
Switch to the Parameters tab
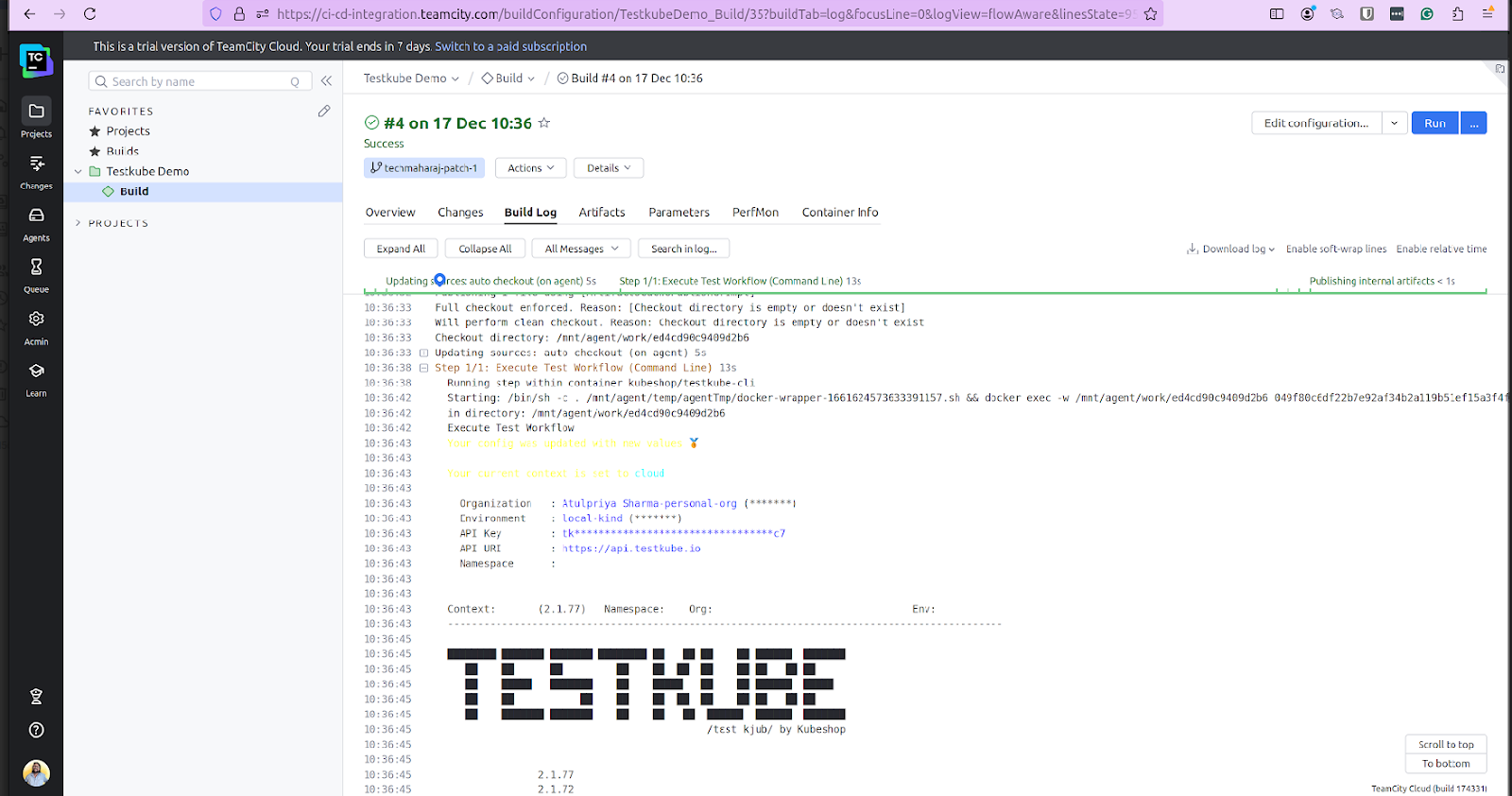[x=679, y=213]
